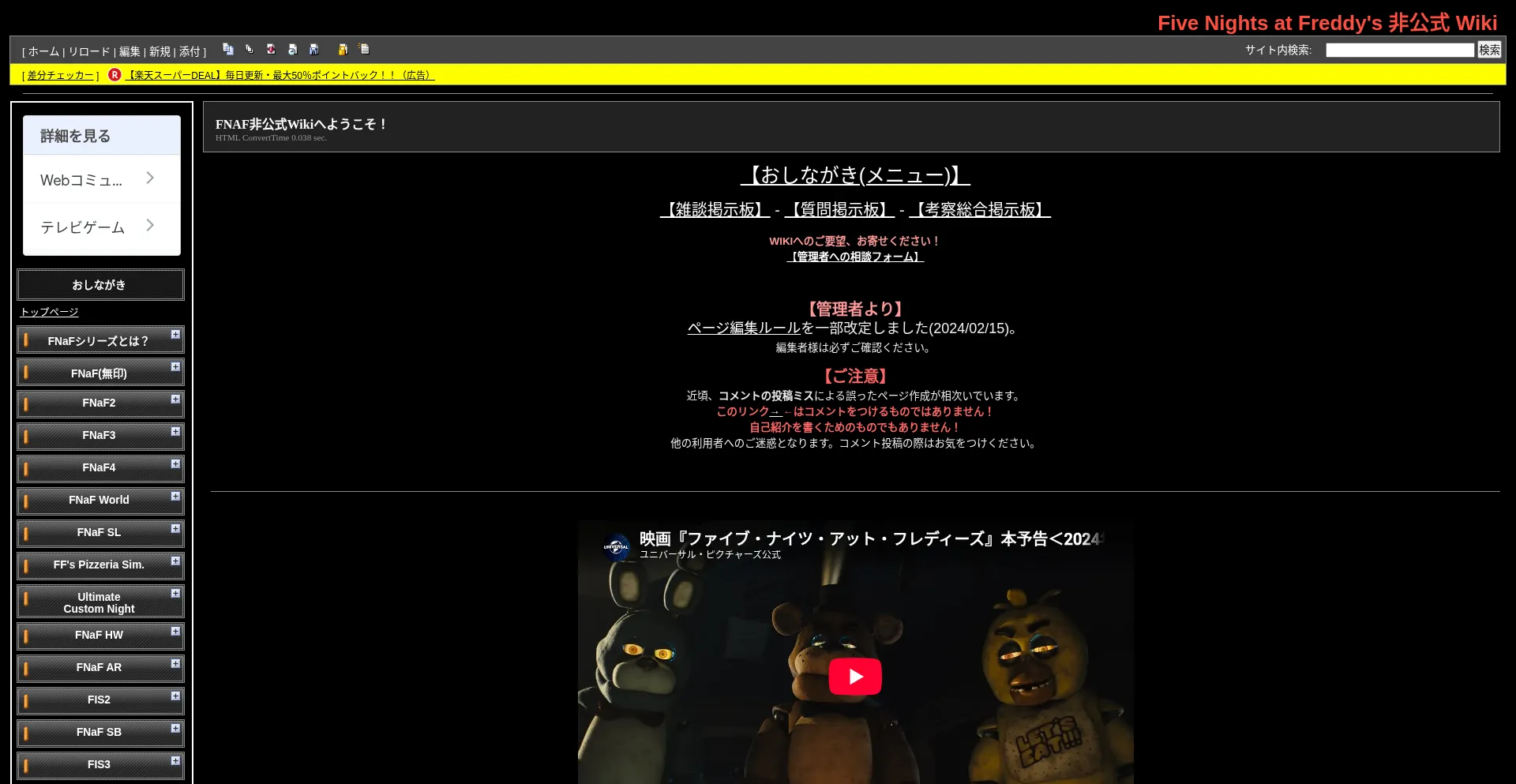Expand the Ultimate Custom Night section
The height and width of the screenshot is (784, 1516).
[175, 594]
